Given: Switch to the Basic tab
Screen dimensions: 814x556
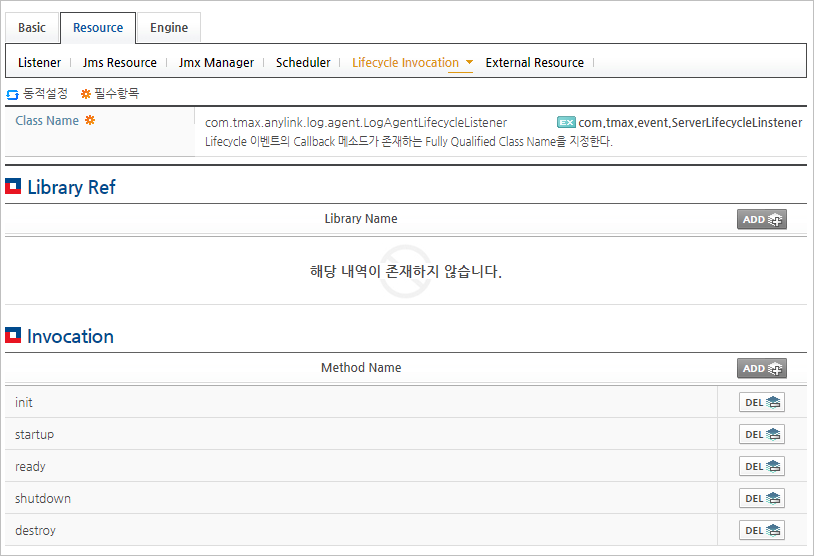Looking at the screenshot, I should click(32, 28).
